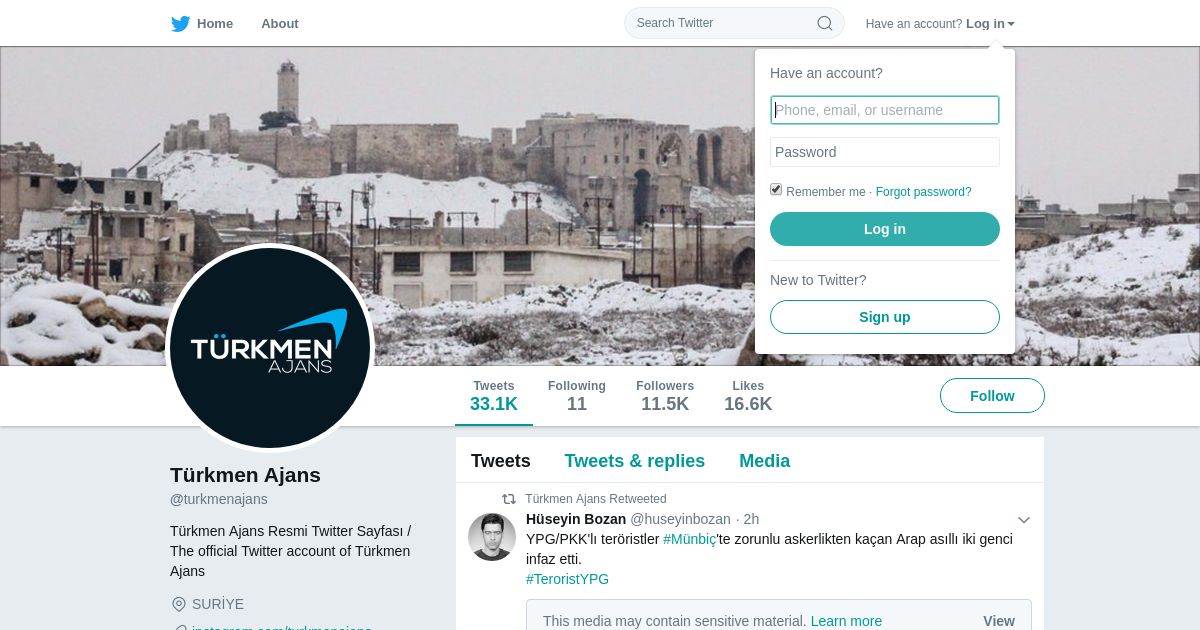
Task: Toggle the Remember me checkbox
Action: (776, 190)
